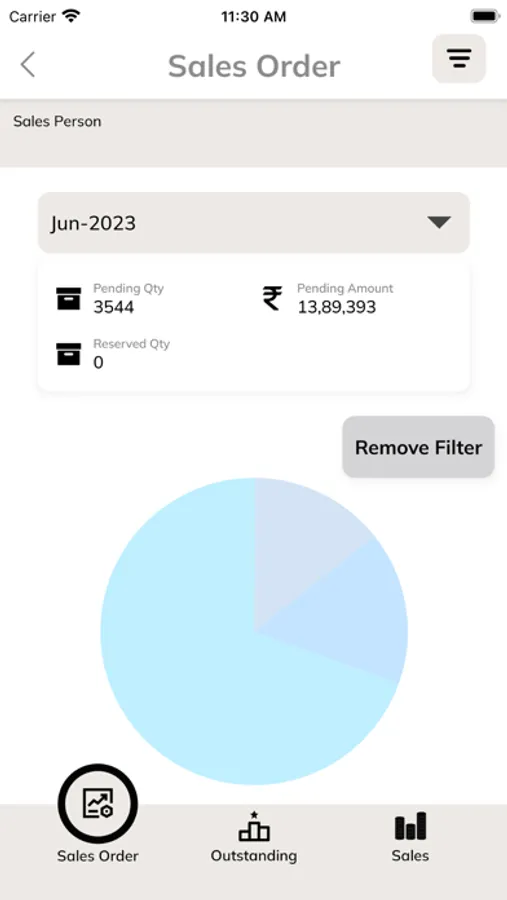Tap the Outstanding podium icon
The height and width of the screenshot is (900, 507).
tap(254, 826)
